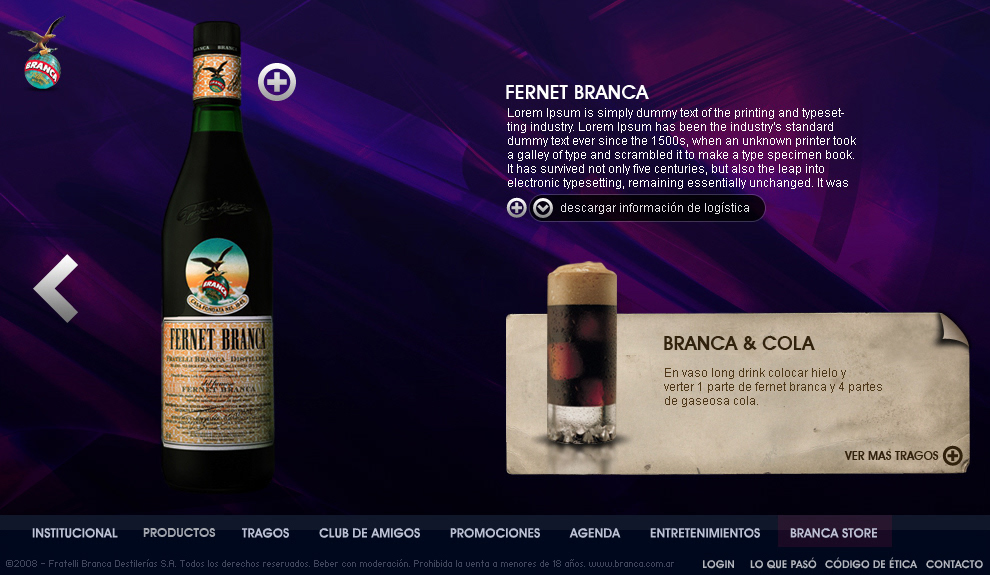This screenshot has height=575, width=990.
Task: Open the AGENDA menu item
Action: point(595,533)
